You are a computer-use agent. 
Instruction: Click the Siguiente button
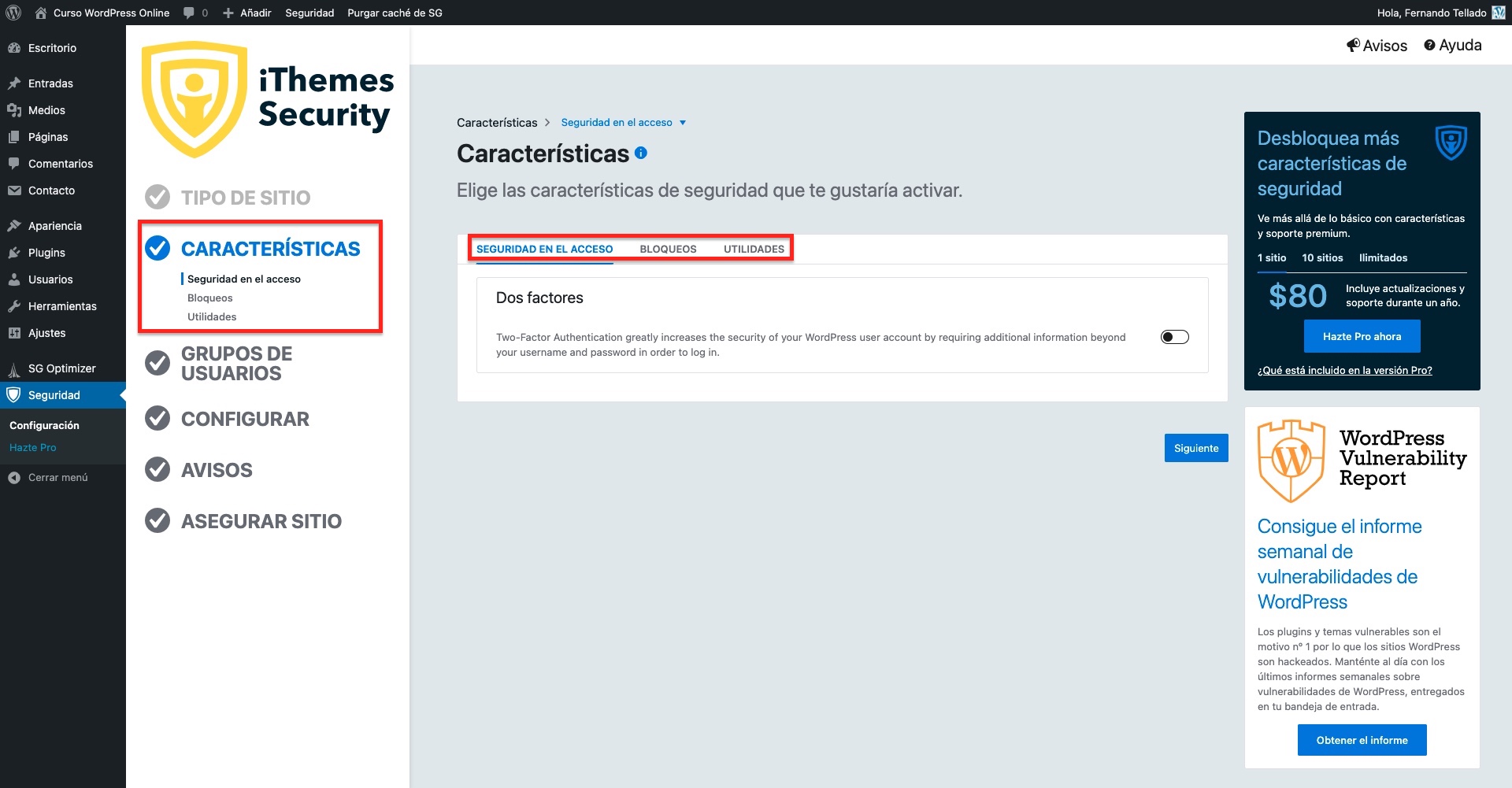[x=1196, y=448]
